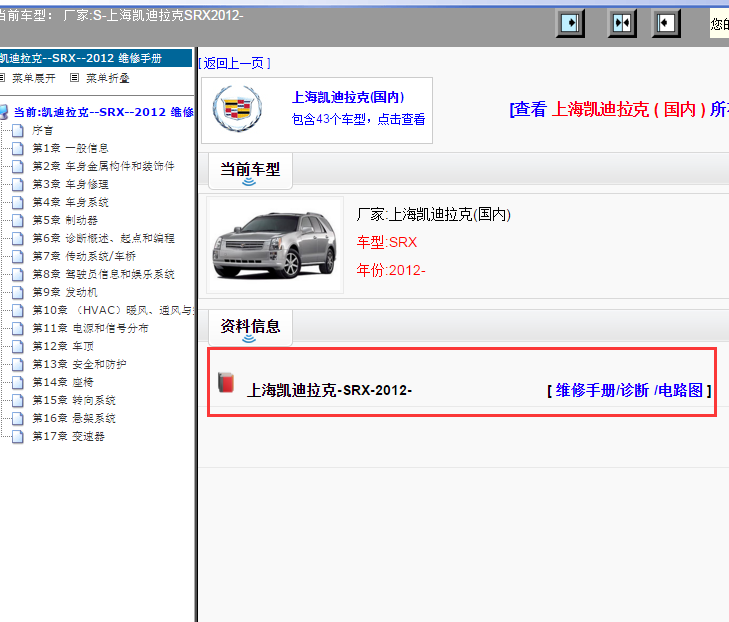729x622 pixels.
Task: Click 查看 上海凯迪拉克(国内) 所有 link
Action: (x=619, y=109)
